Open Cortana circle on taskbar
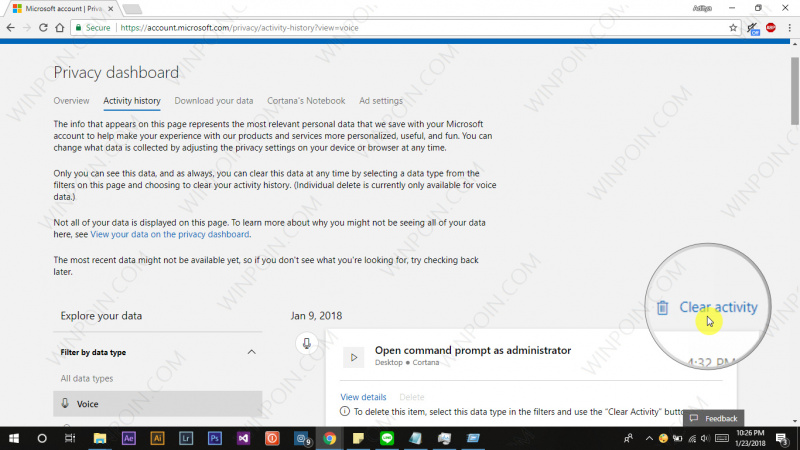The image size is (800, 450). tap(42, 438)
